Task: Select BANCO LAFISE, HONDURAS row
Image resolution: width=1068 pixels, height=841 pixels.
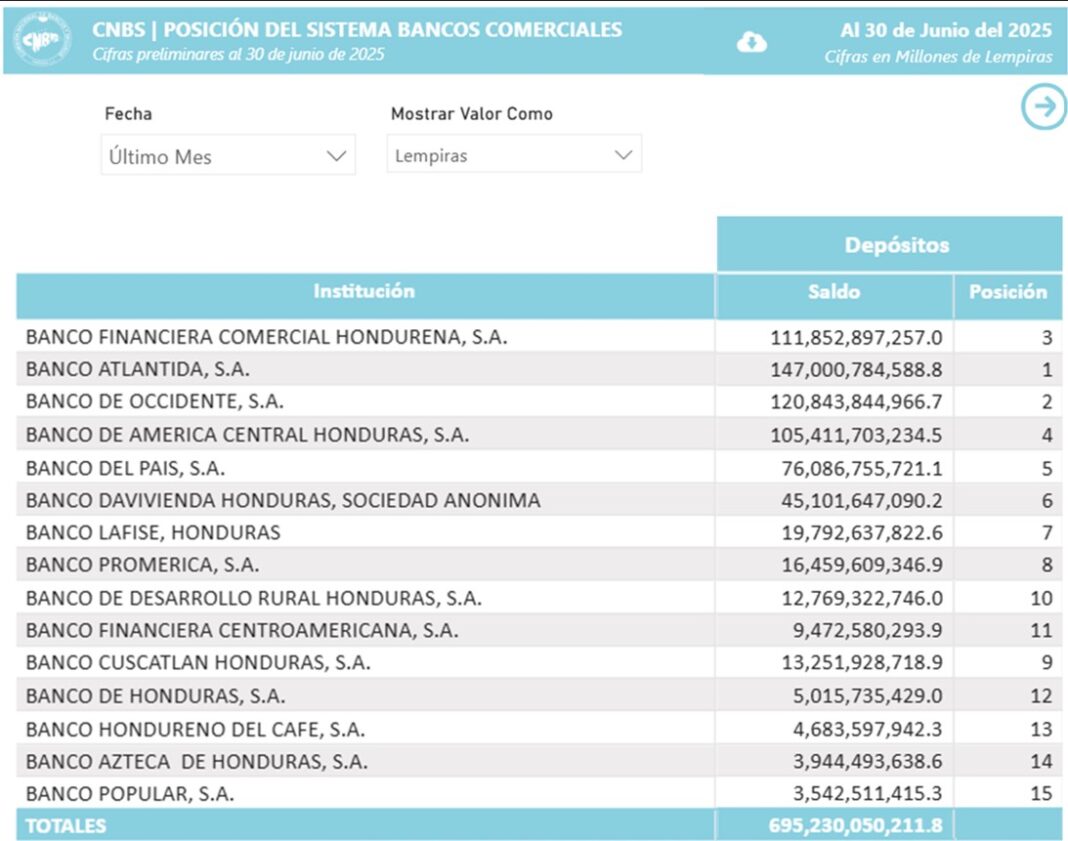Action: [x=153, y=532]
